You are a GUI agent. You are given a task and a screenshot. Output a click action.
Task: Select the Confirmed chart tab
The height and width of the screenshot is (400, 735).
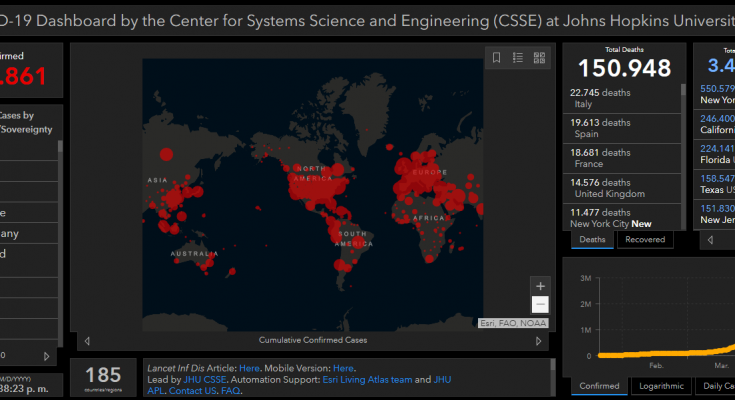coord(599,386)
